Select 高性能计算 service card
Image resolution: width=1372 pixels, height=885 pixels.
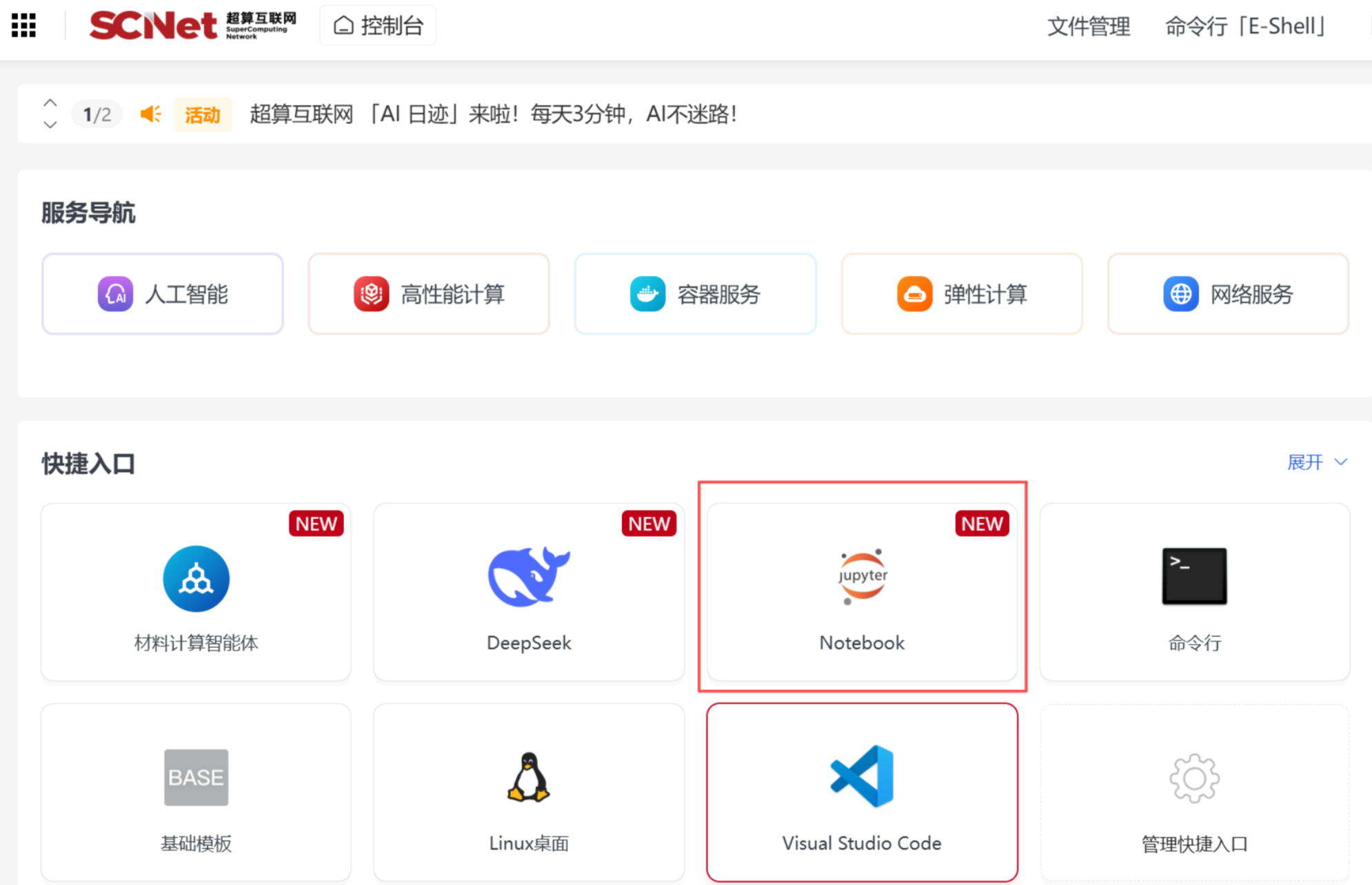429,294
